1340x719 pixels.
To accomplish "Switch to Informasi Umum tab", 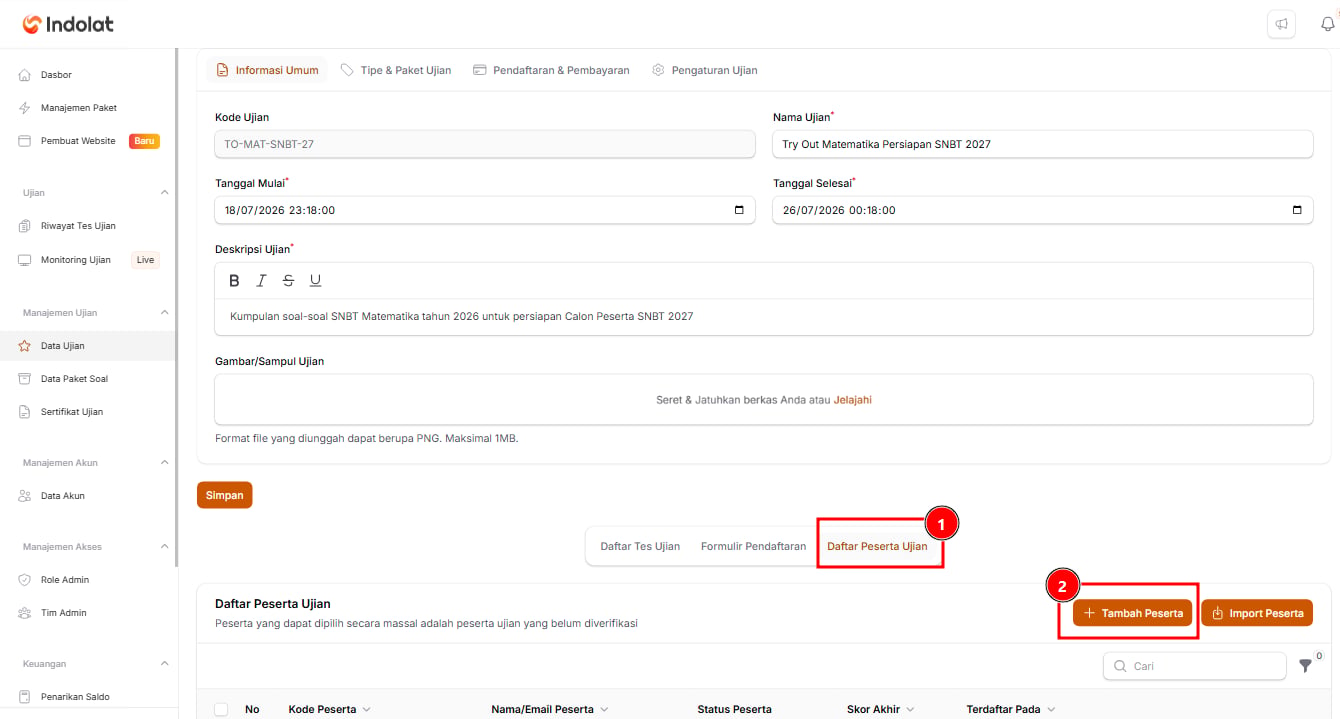I will pyautogui.click(x=267, y=70).
